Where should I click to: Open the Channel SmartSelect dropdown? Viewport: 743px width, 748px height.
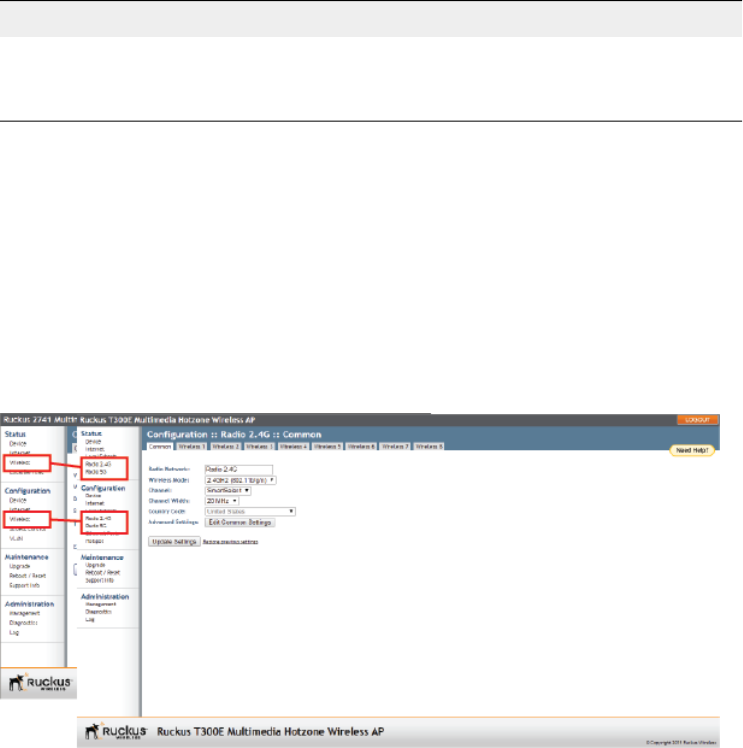228,490
